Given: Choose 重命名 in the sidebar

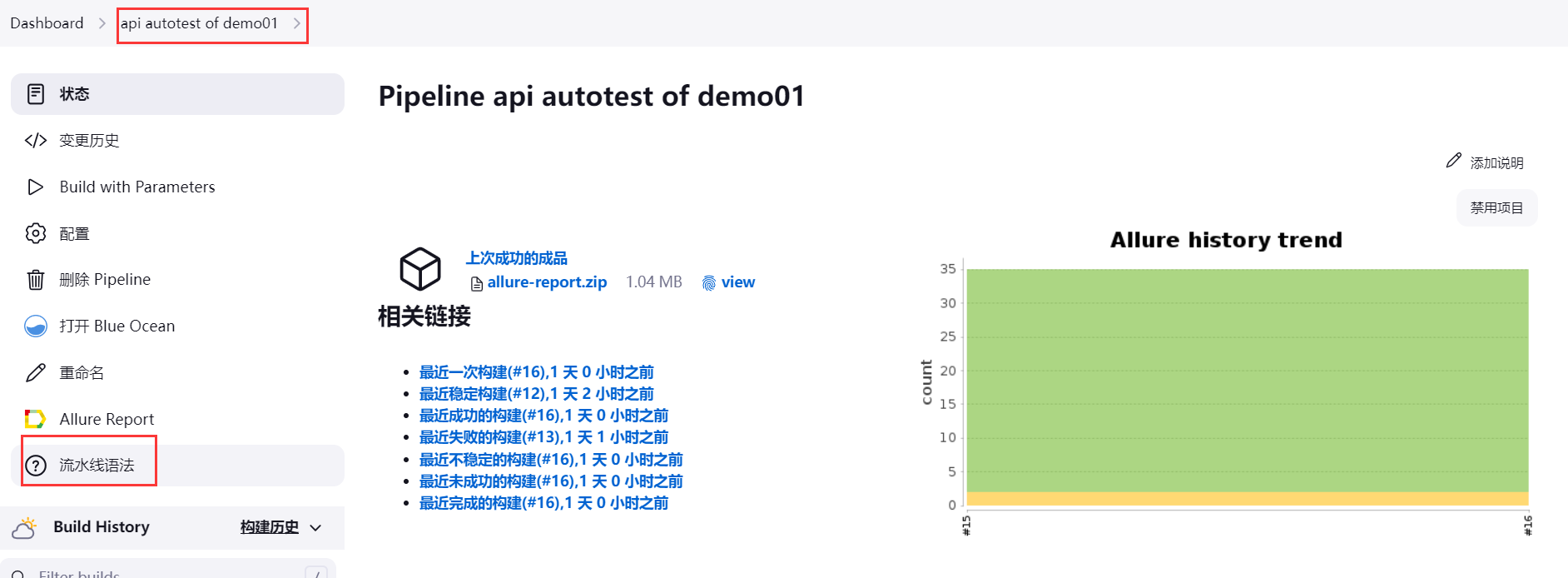Looking at the screenshot, I should pyautogui.click(x=177, y=372).
